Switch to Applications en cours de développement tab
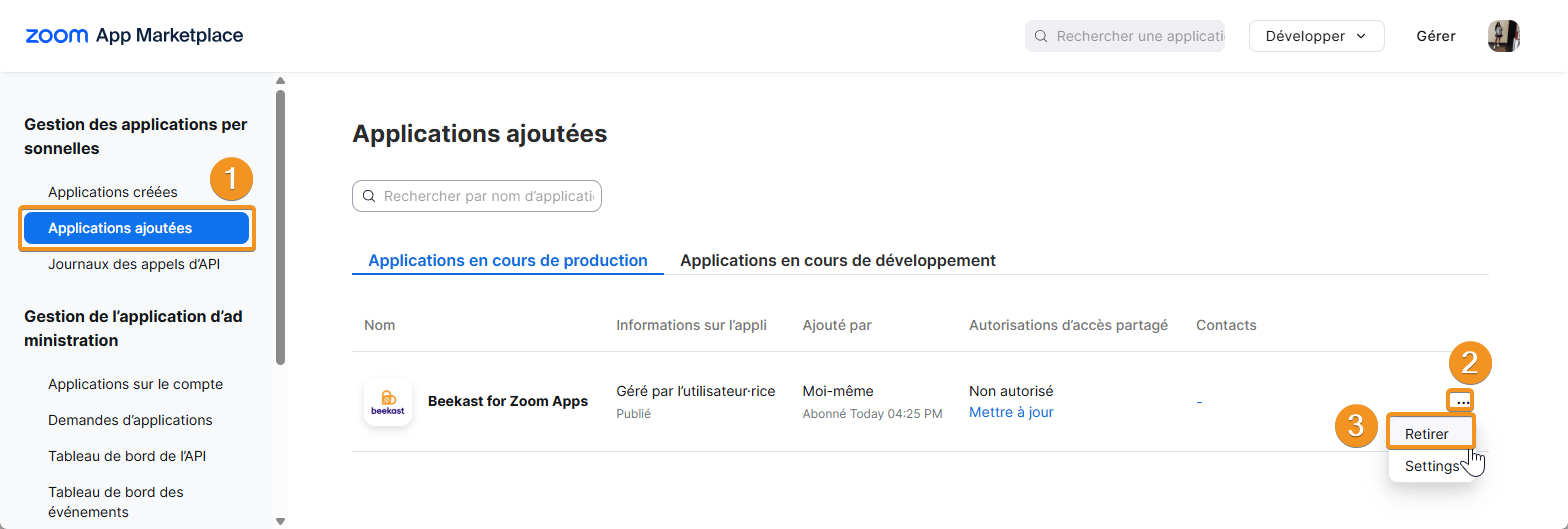Image resolution: width=1568 pixels, height=529 pixels. 837,260
